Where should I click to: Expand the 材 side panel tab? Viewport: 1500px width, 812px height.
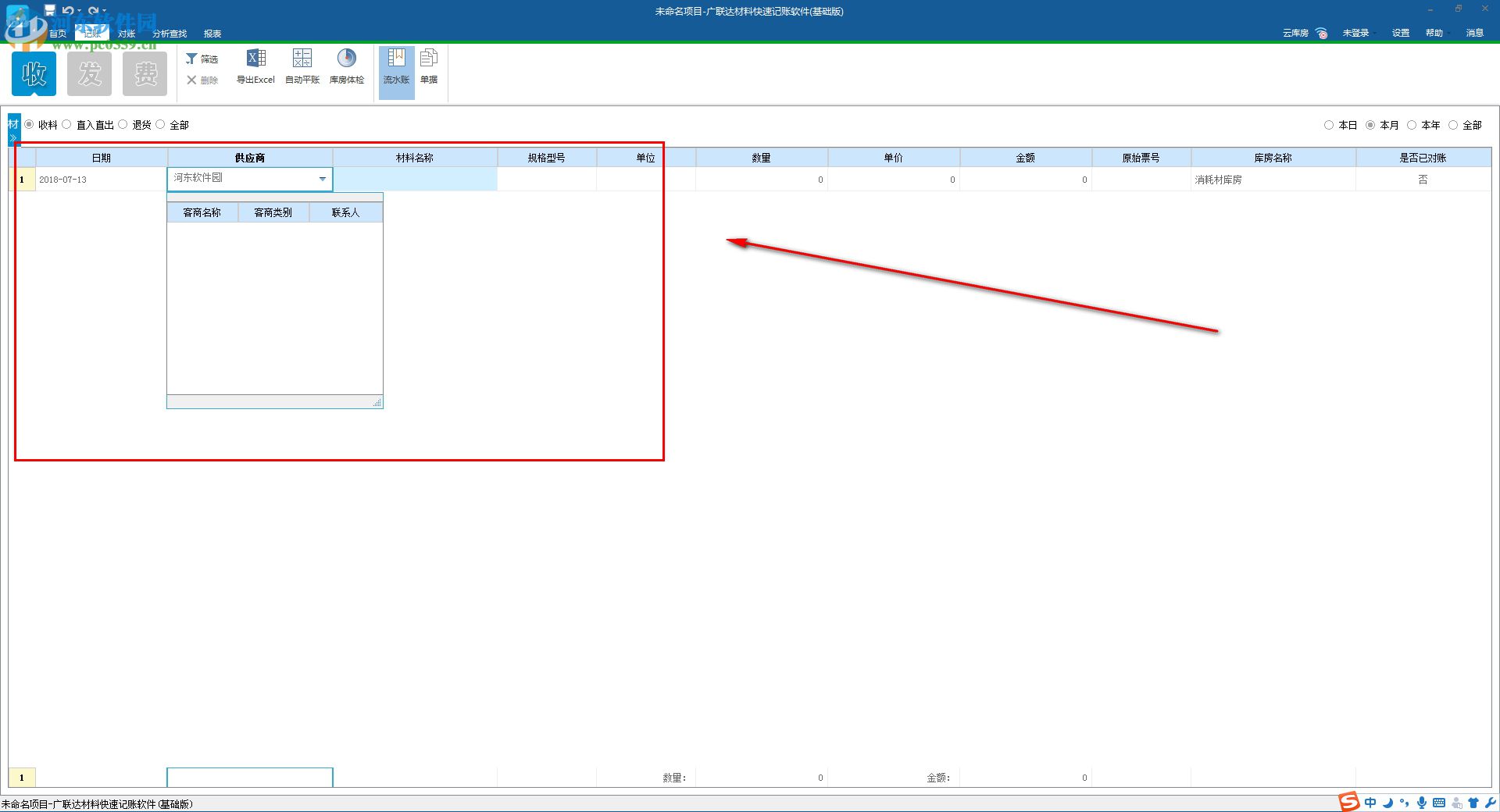(13, 130)
